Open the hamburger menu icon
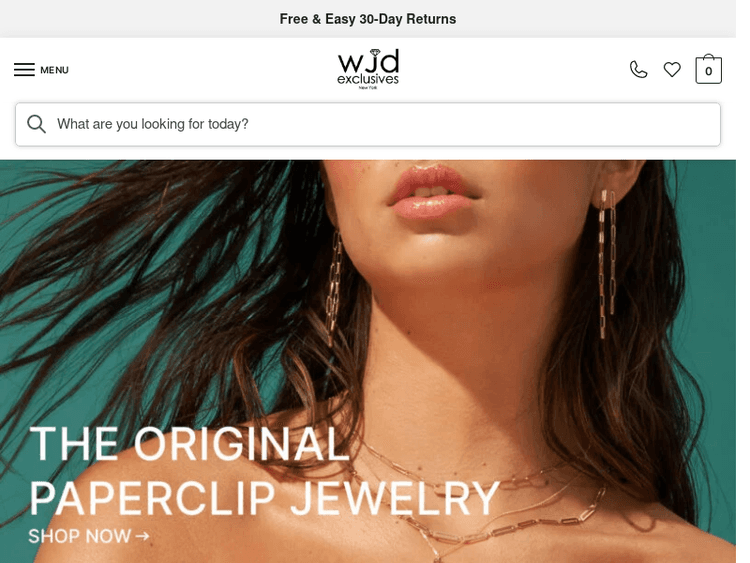750x563 pixels. coord(24,70)
